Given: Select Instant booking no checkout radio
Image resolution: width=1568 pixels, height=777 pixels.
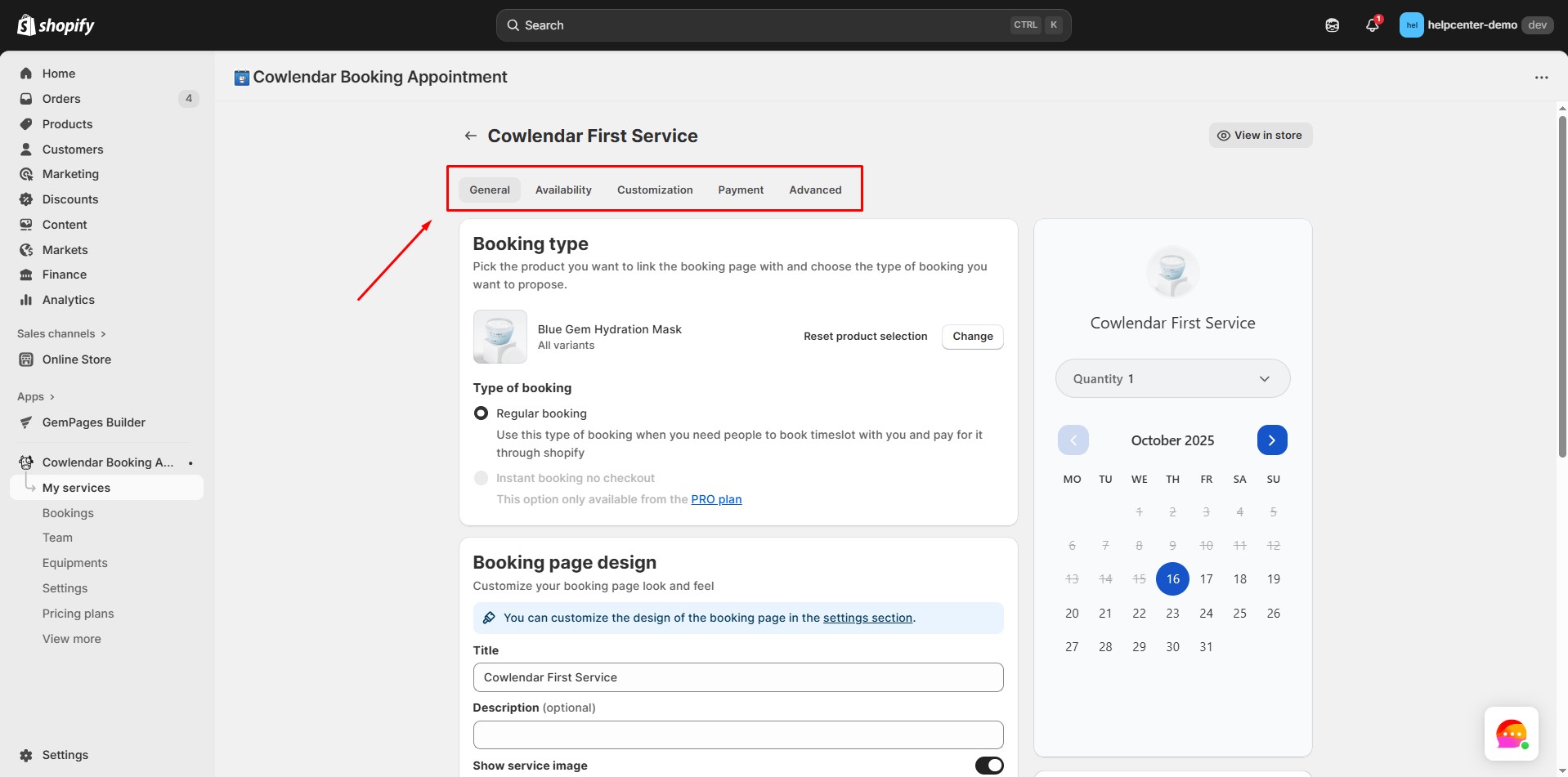Looking at the screenshot, I should [481, 478].
